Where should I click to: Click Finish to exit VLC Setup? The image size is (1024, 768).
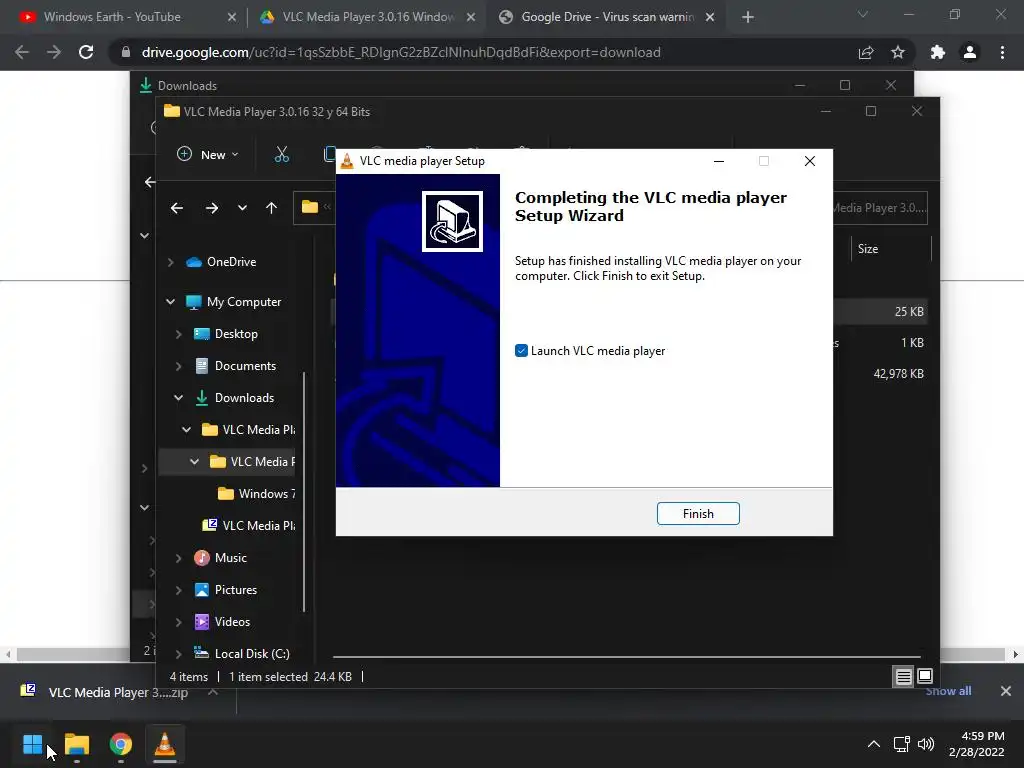697,513
